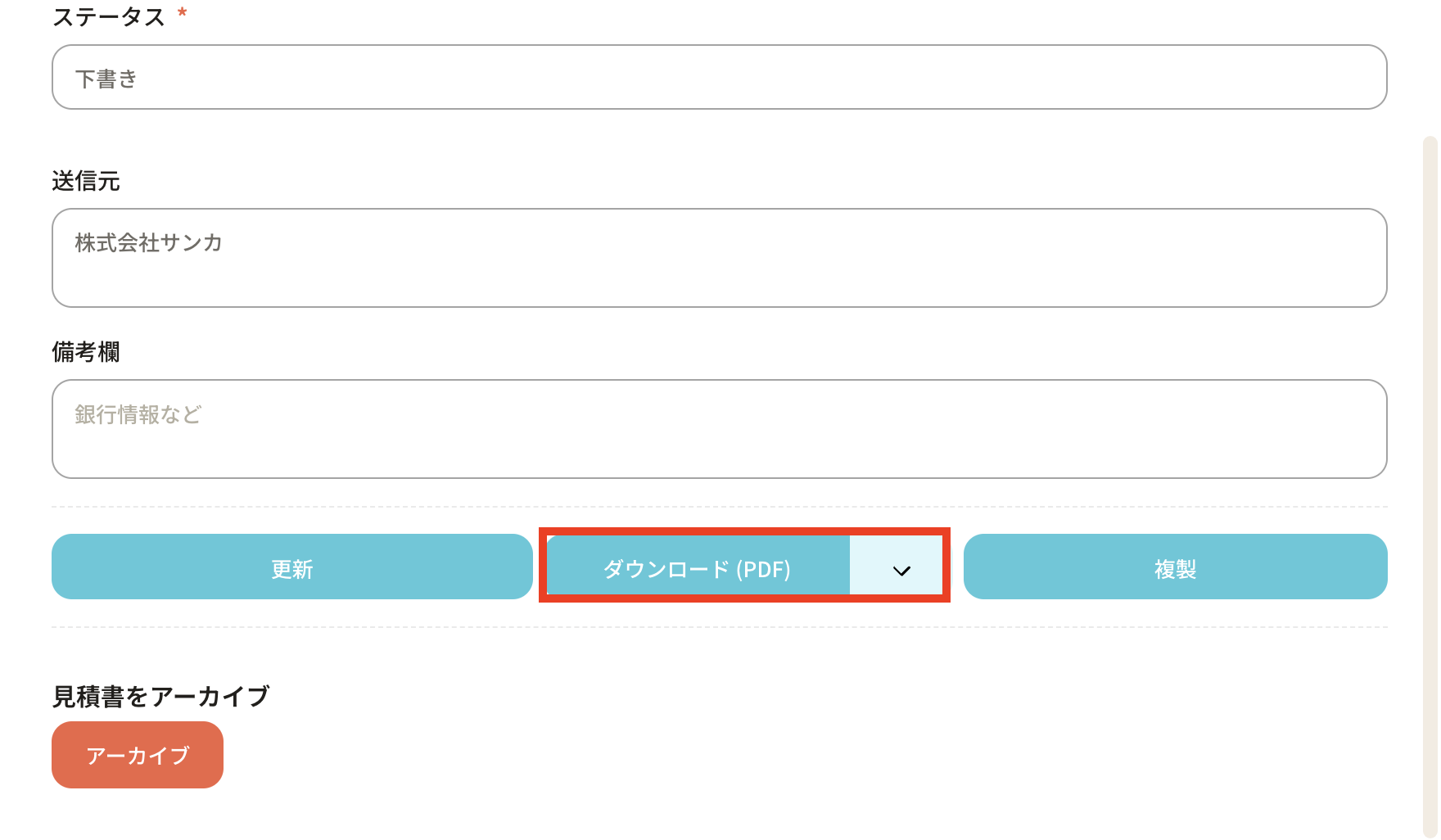1441x840 pixels.
Task: Expand the download format chevron arrow
Action: (901, 570)
